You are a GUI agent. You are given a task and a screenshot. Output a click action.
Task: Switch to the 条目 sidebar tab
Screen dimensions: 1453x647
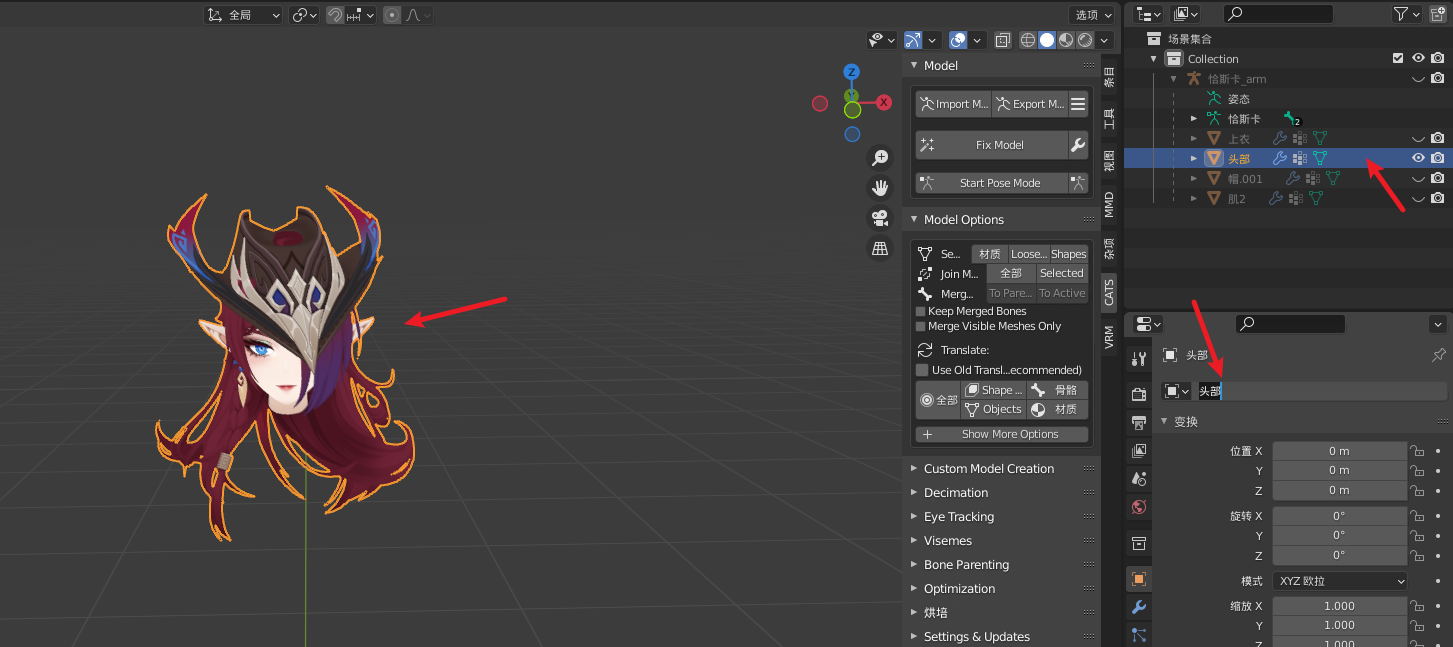[x=1109, y=77]
